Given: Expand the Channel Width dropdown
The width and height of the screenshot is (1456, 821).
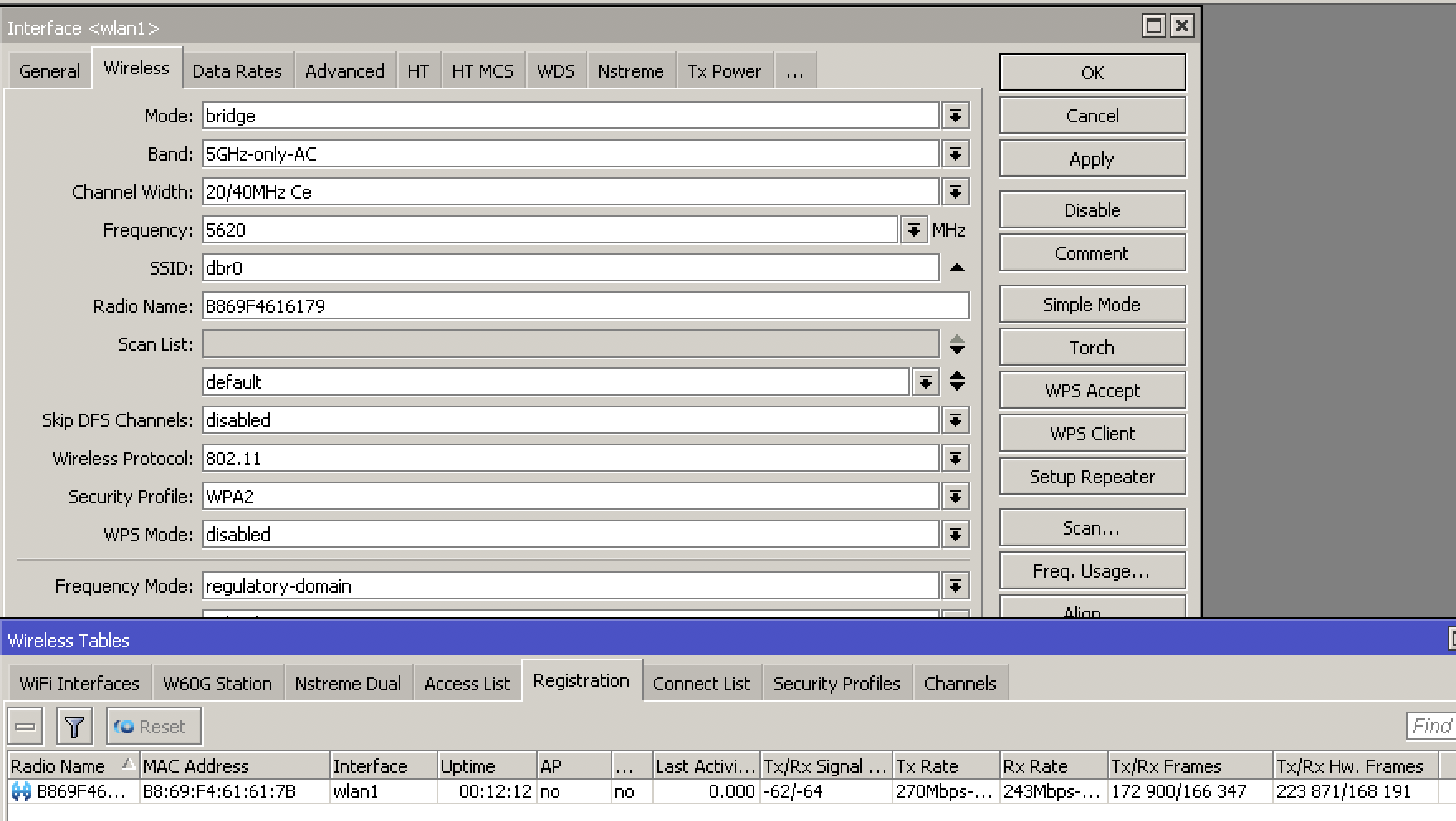Looking at the screenshot, I should click(955, 192).
